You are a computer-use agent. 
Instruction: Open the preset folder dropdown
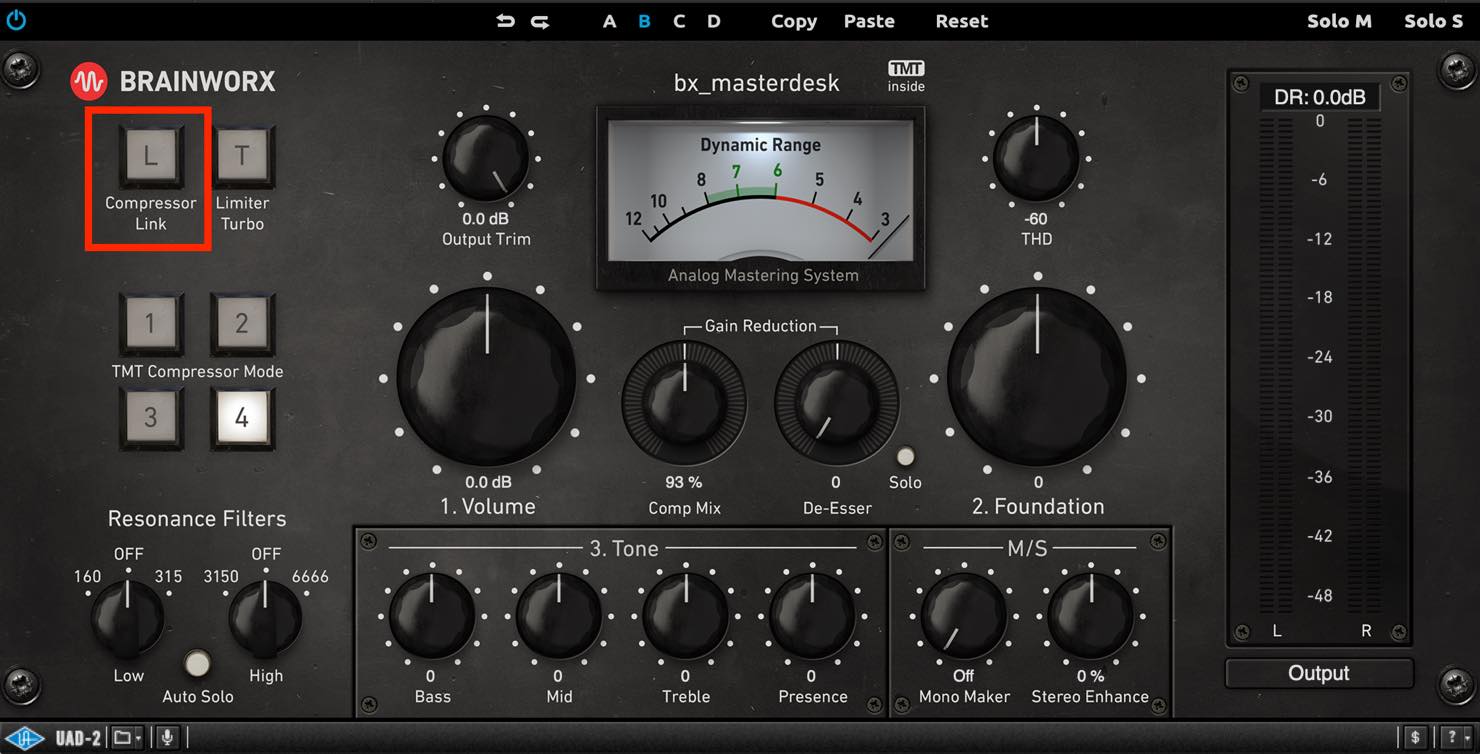pyautogui.click(x=127, y=738)
